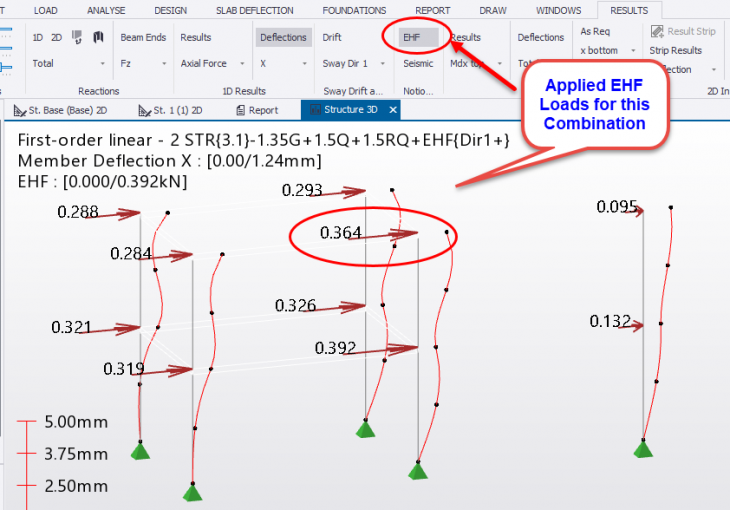Screen dimensions: 730x510
Task: Click the Strip Results button
Action: coord(676,51)
